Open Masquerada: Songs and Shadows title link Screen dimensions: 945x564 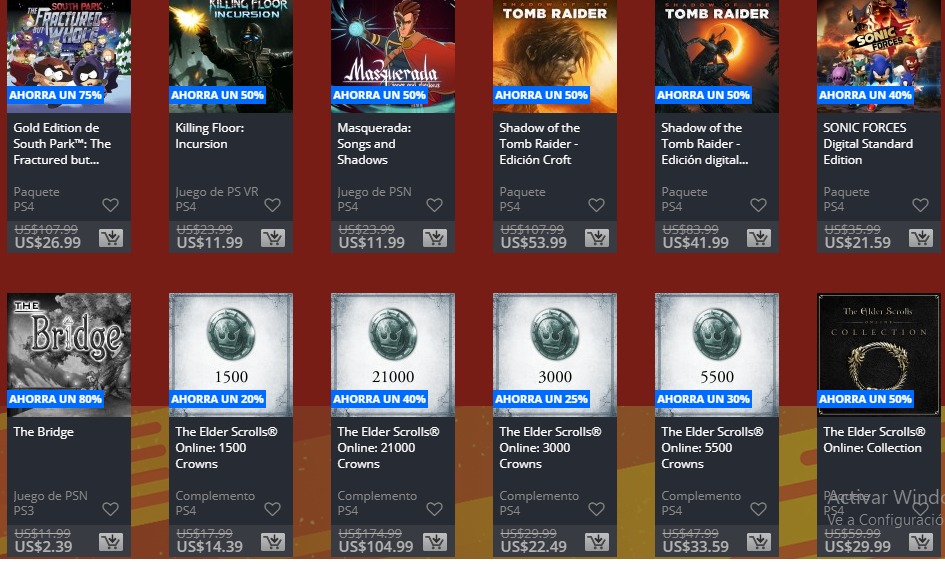coord(374,143)
